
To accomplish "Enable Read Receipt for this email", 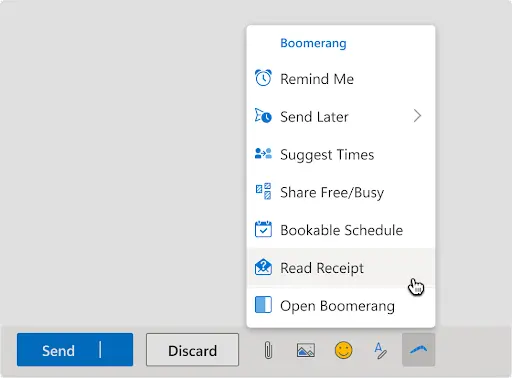I will [341, 267].
